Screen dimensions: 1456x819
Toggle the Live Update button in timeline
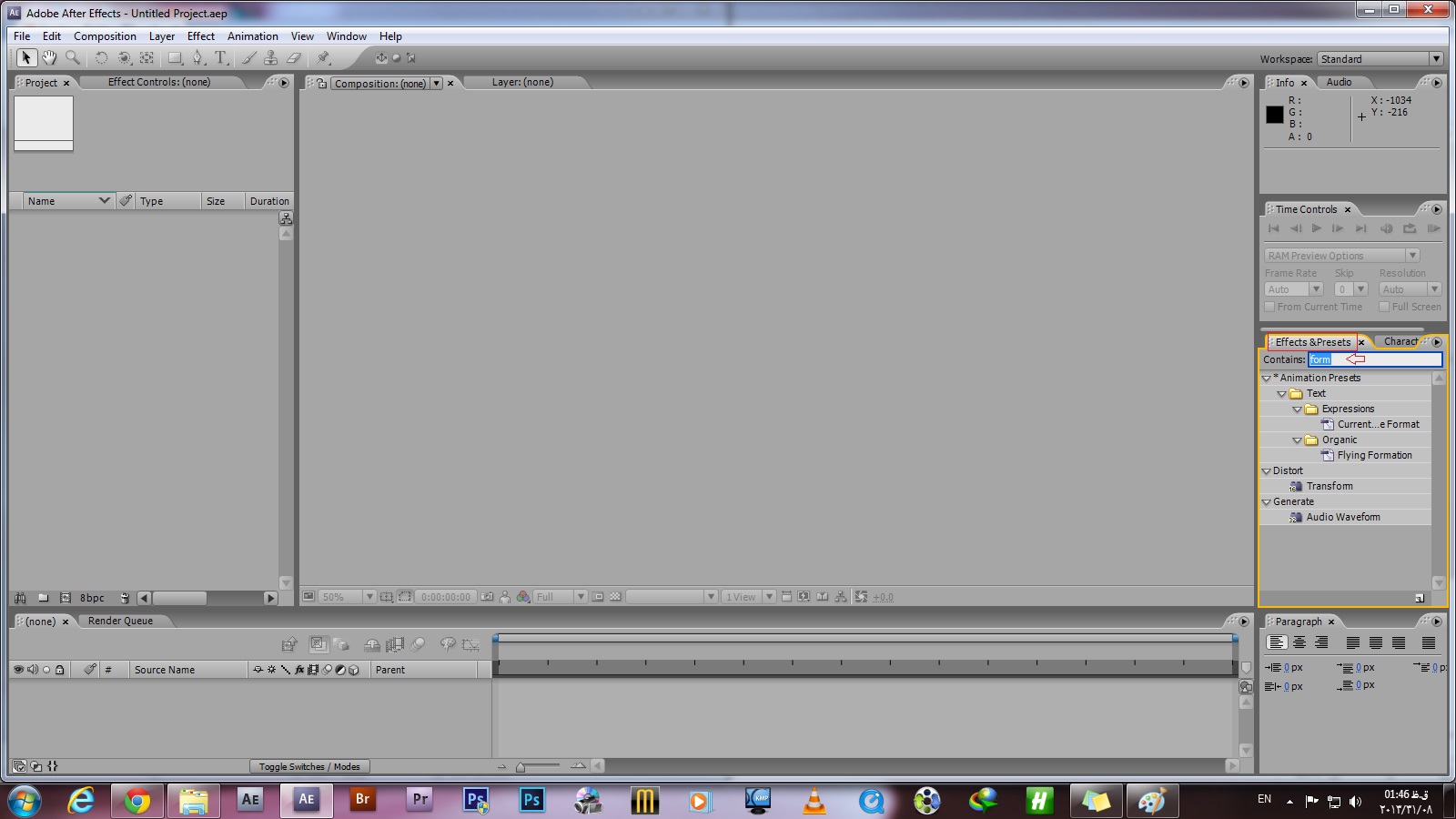coord(318,643)
